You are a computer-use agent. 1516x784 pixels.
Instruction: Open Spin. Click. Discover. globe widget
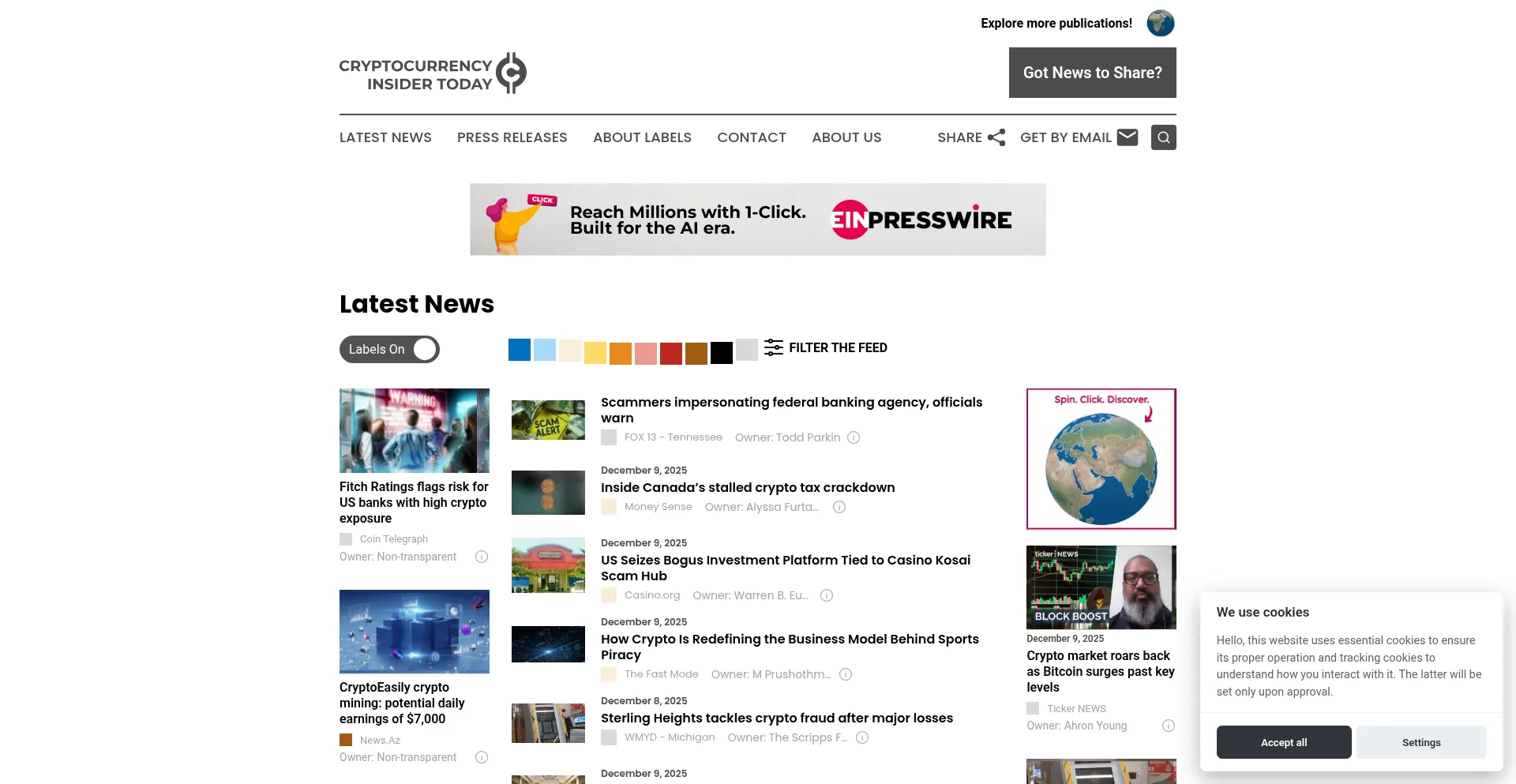point(1101,459)
